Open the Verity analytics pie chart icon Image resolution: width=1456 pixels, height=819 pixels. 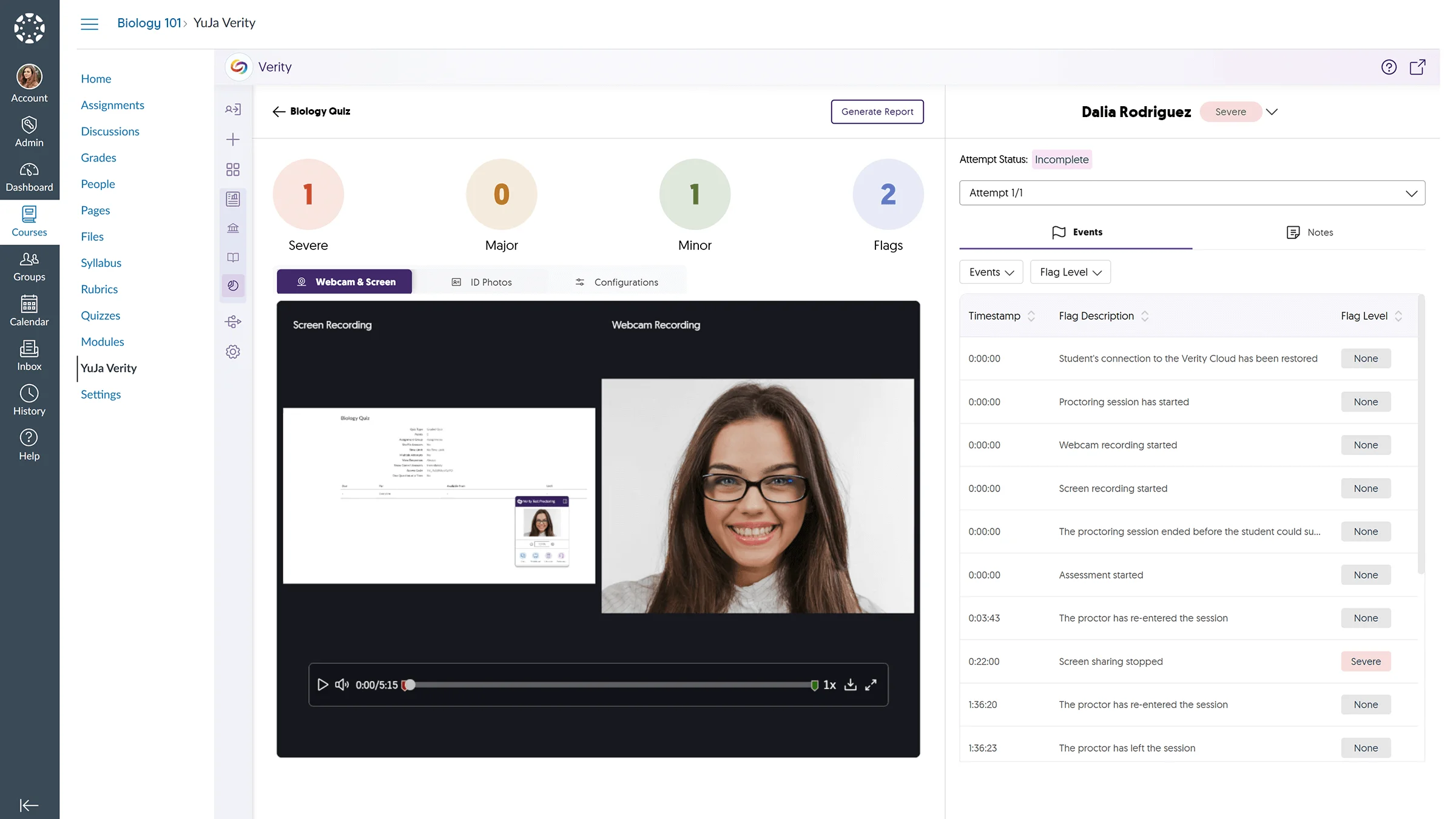click(233, 286)
